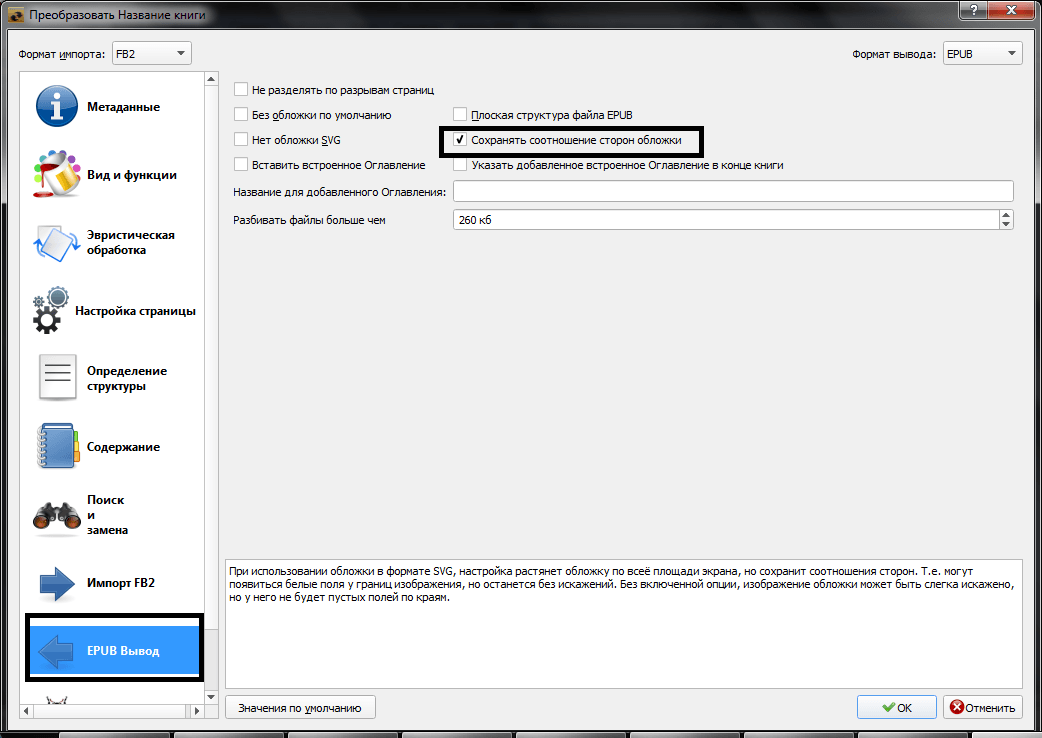Open the Формат вывода EPUB dropdown

[982, 54]
